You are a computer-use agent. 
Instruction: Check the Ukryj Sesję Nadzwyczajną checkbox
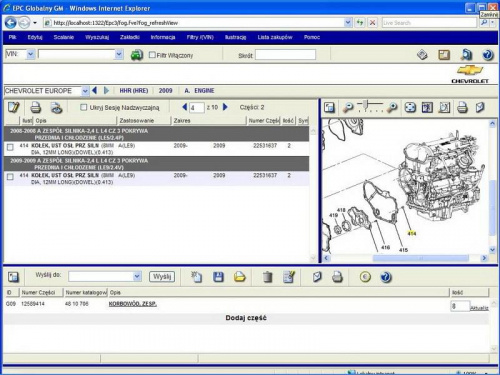pyautogui.click(x=84, y=107)
